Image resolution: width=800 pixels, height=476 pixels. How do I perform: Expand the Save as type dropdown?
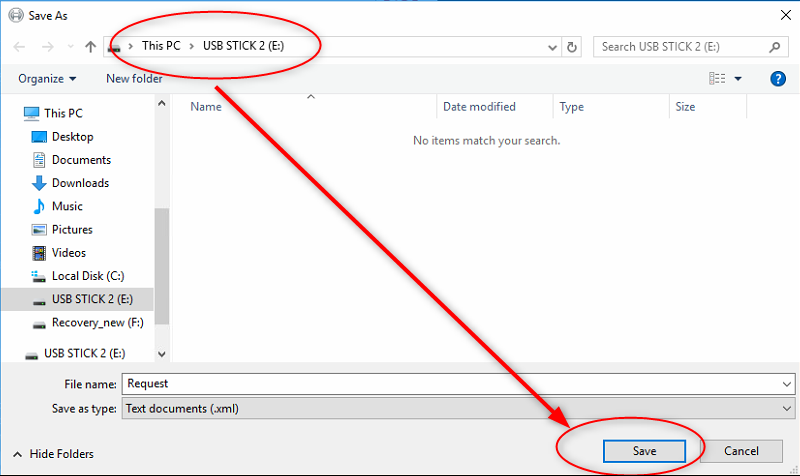[787, 408]
